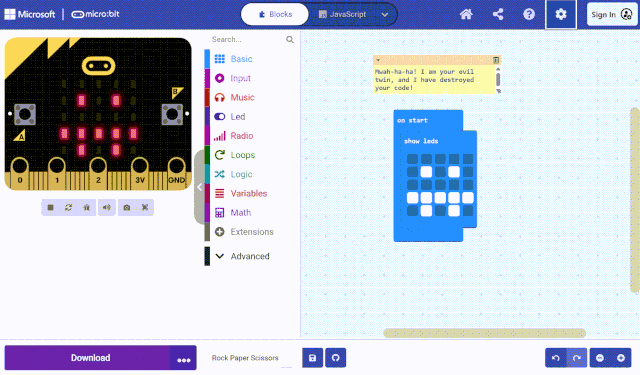Open the settings gear menu
Image resolution: width=640 pixels, height=375 pixels.
pyautogui.click(x=561, y=15)
